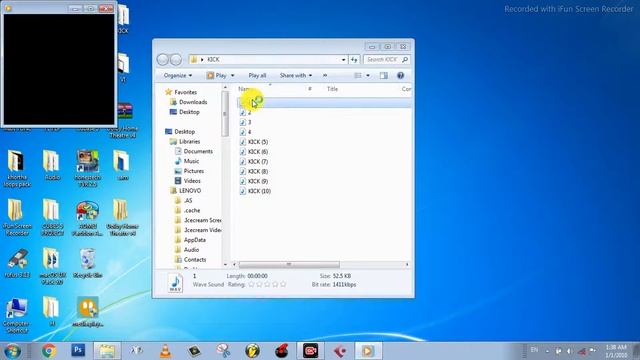Open VLC media player from the taskbar
The height and width of the screenshot is (360, 640).
(165, 351)
